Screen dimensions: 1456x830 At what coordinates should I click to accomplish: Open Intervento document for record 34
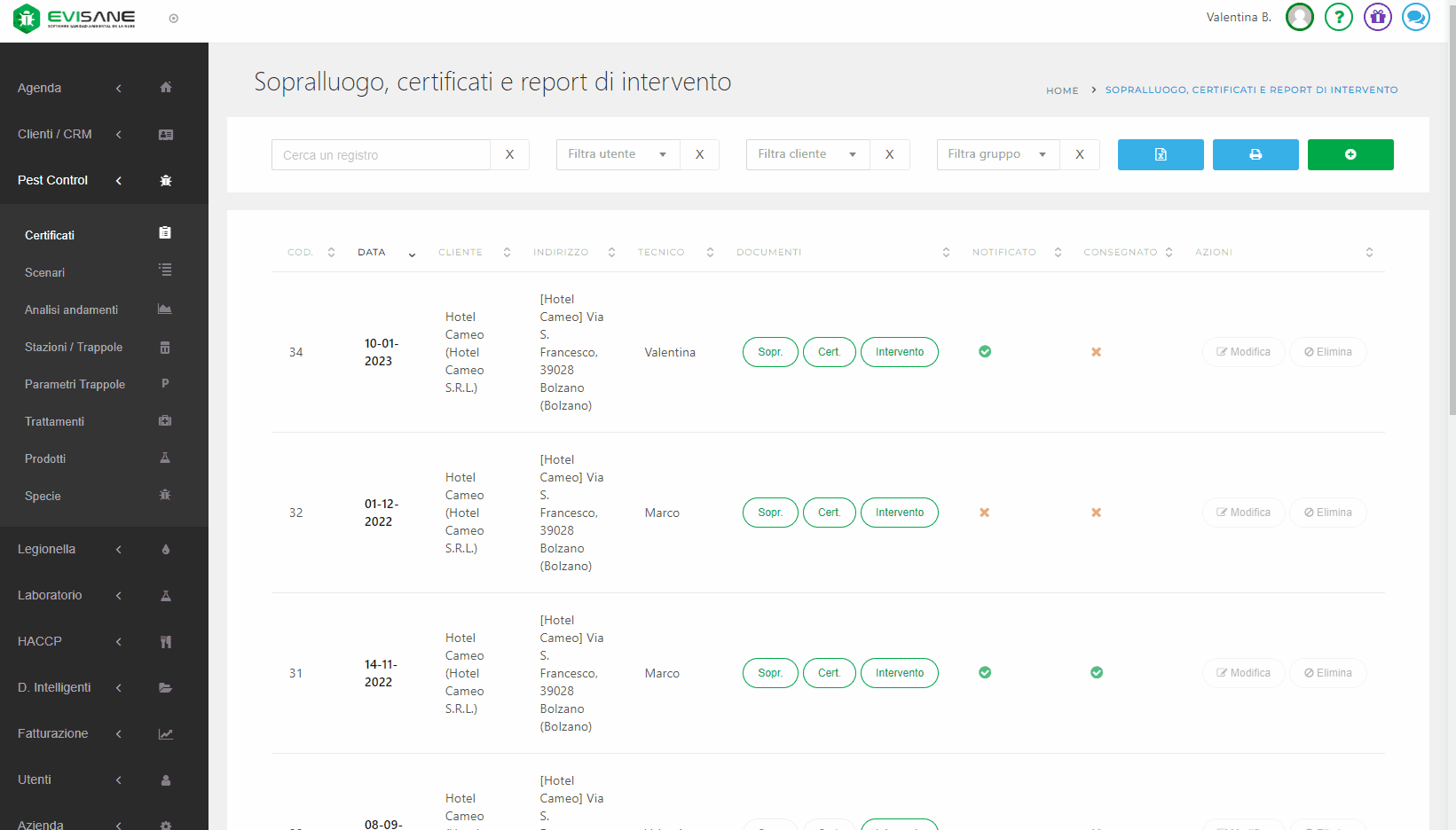899,352
